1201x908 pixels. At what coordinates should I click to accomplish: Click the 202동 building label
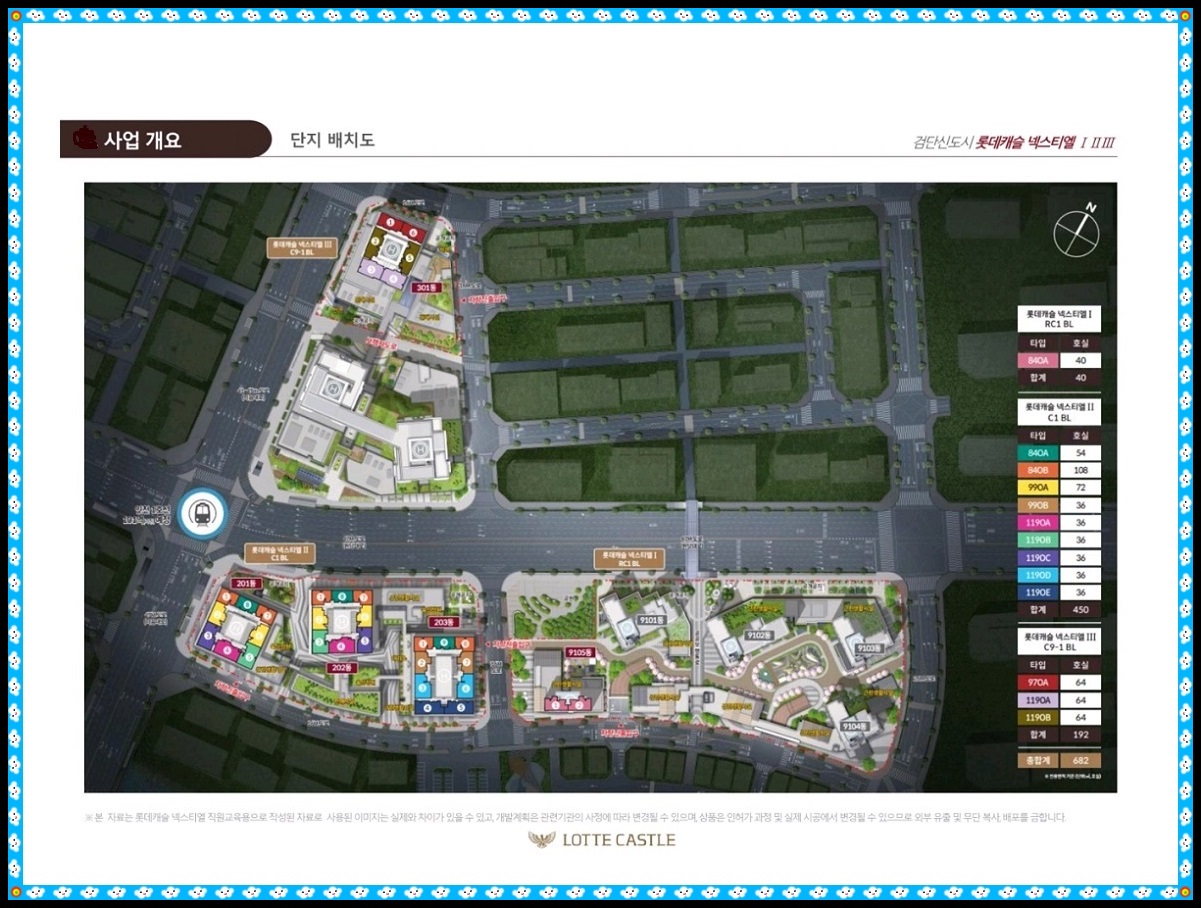click(343, 668)
